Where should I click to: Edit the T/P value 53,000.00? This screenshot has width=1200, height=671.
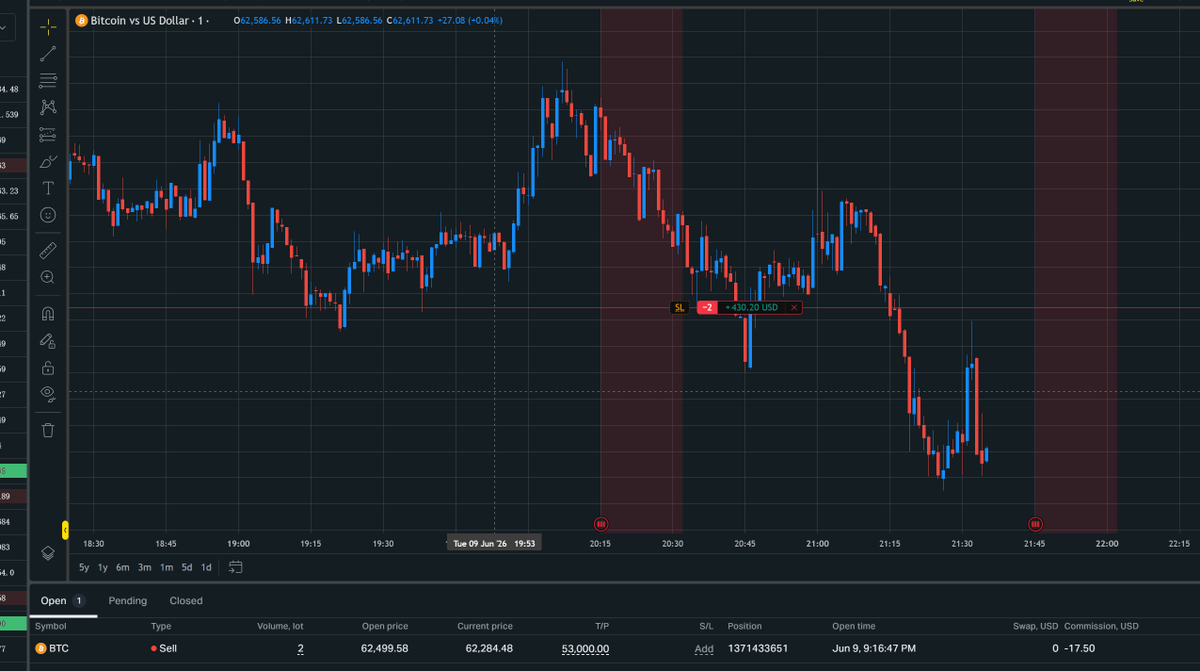coord(585,649)
